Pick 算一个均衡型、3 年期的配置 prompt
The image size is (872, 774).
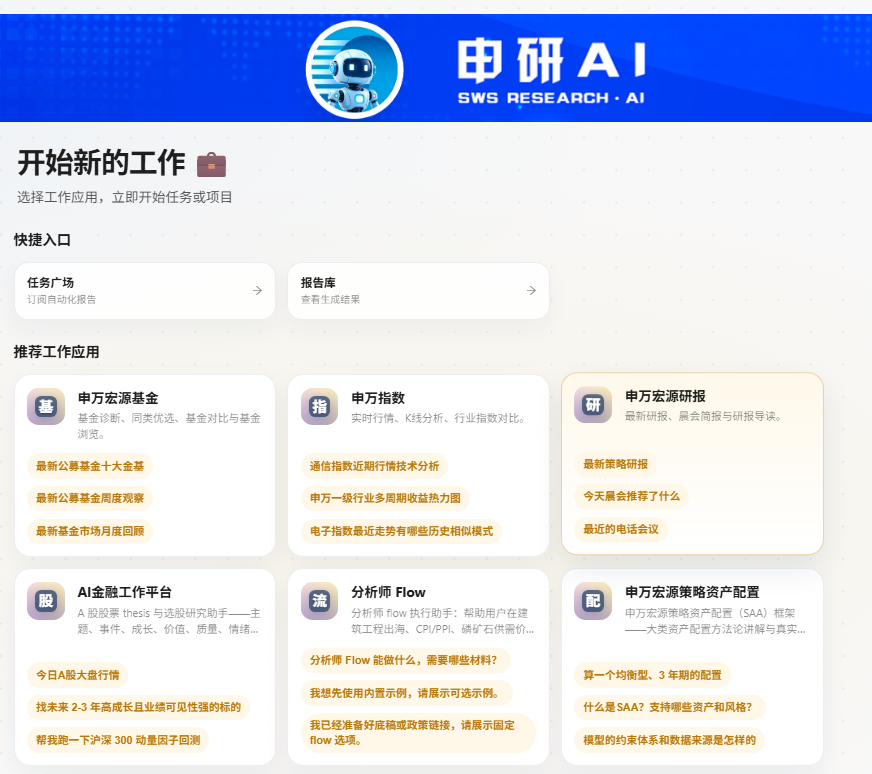pos(652,674)
